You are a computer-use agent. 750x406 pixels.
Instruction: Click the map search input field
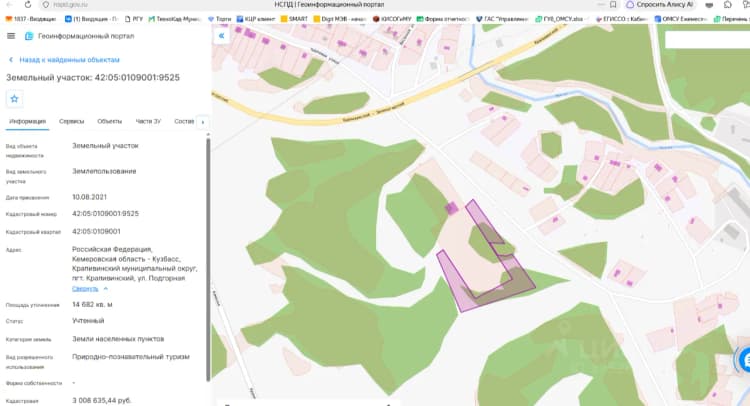pos(707,41)
